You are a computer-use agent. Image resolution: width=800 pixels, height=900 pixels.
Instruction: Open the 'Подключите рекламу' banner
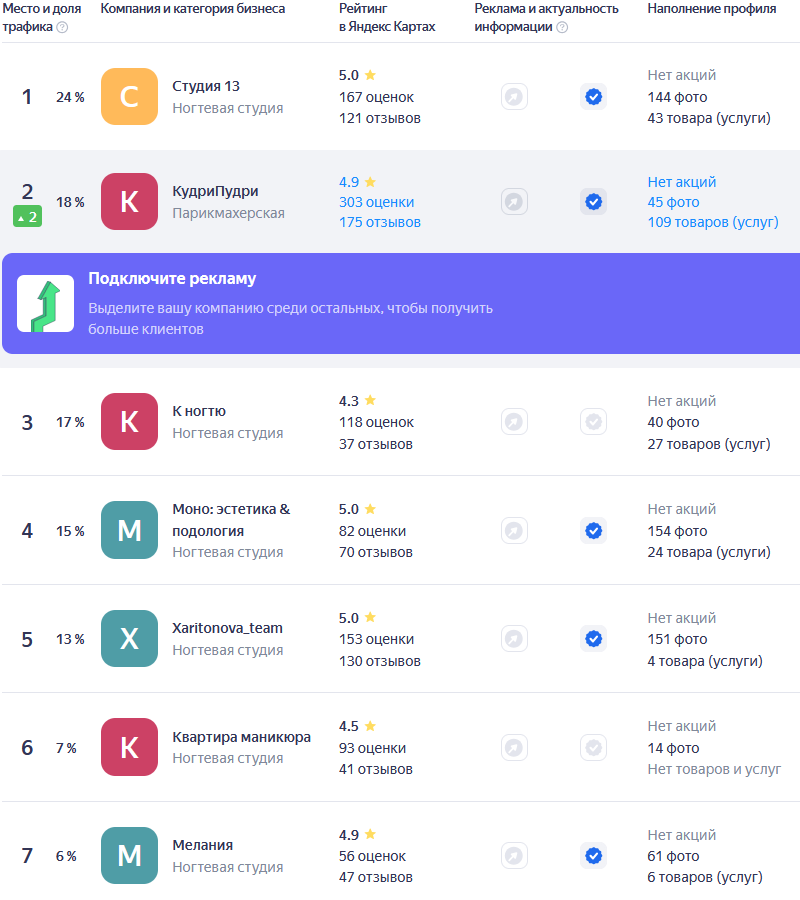(172, 279)
